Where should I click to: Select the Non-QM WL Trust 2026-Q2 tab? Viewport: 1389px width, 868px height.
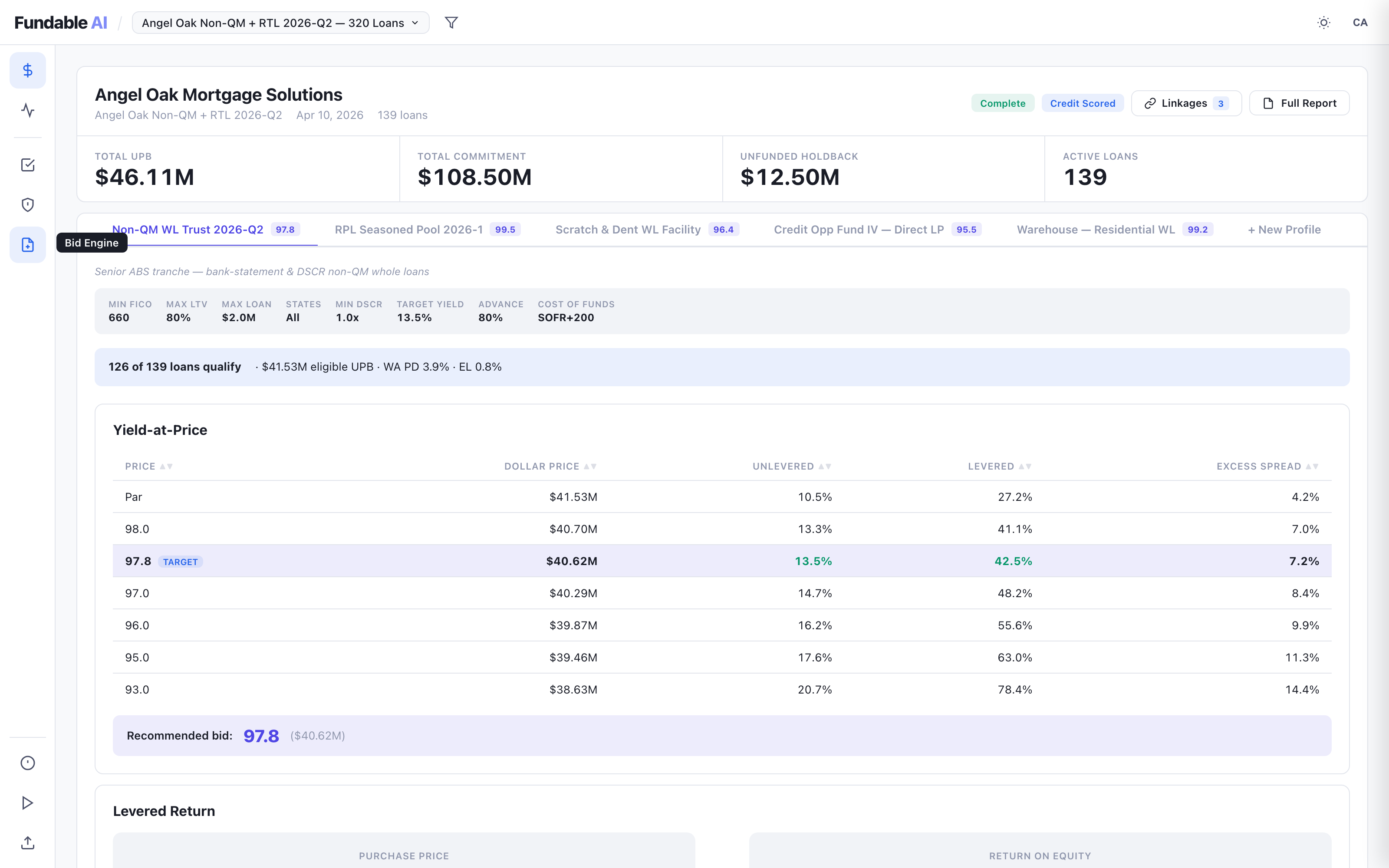(x=205, y=230)
